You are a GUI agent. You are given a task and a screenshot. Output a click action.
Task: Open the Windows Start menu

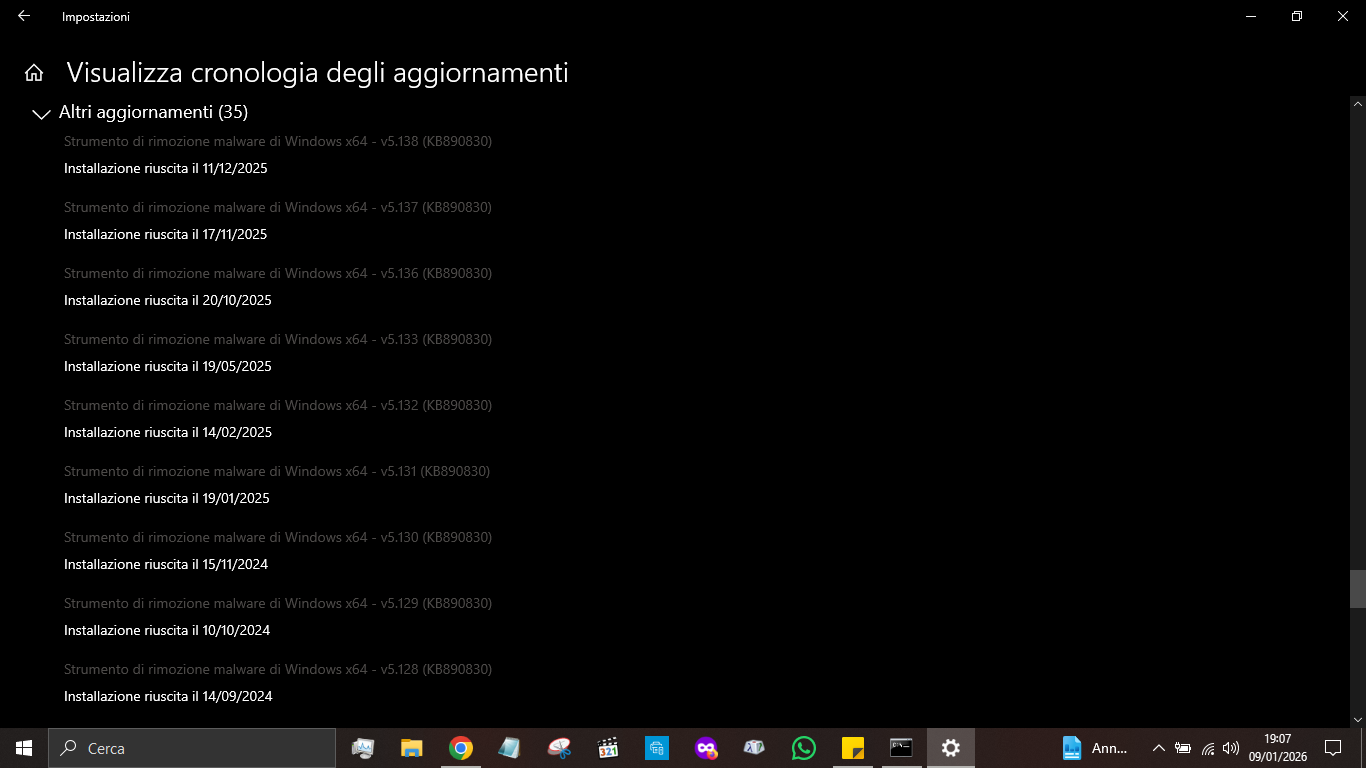click(24, 748)
